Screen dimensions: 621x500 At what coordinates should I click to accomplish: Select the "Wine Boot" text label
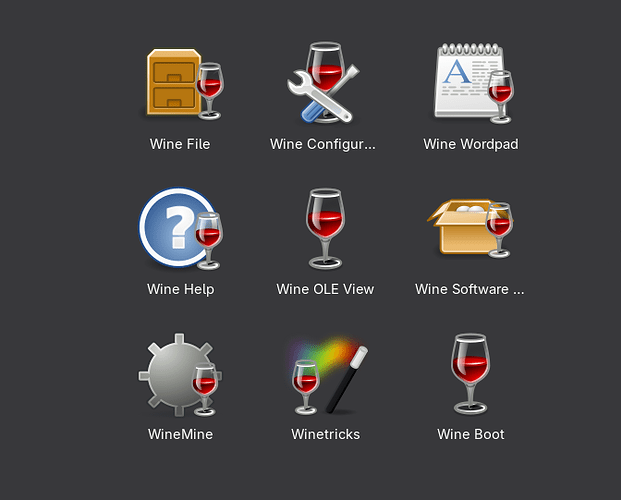[x=470, y=434]
